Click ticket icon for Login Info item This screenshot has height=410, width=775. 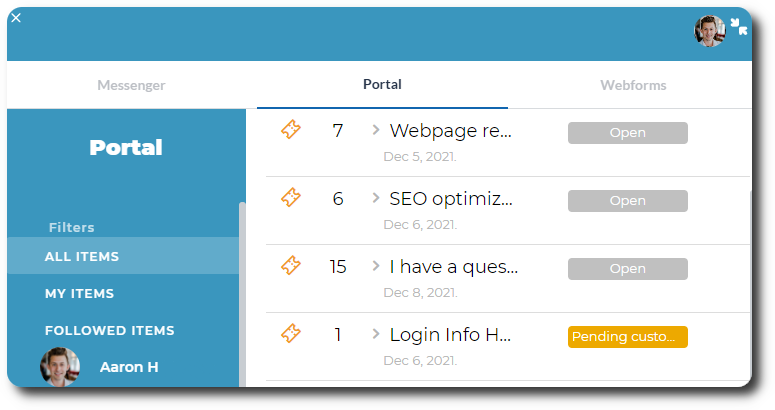291,334
